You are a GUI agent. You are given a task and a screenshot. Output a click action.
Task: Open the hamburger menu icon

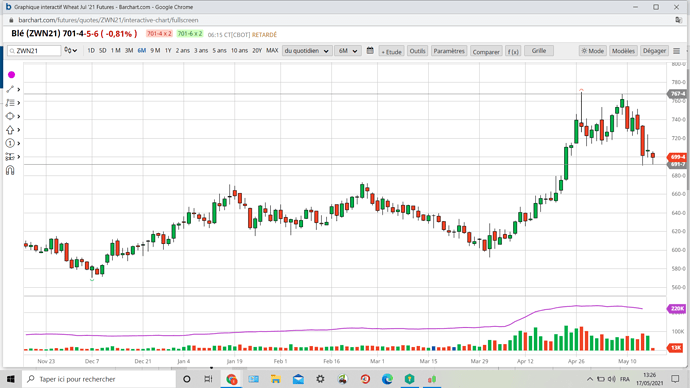[677, 51]
